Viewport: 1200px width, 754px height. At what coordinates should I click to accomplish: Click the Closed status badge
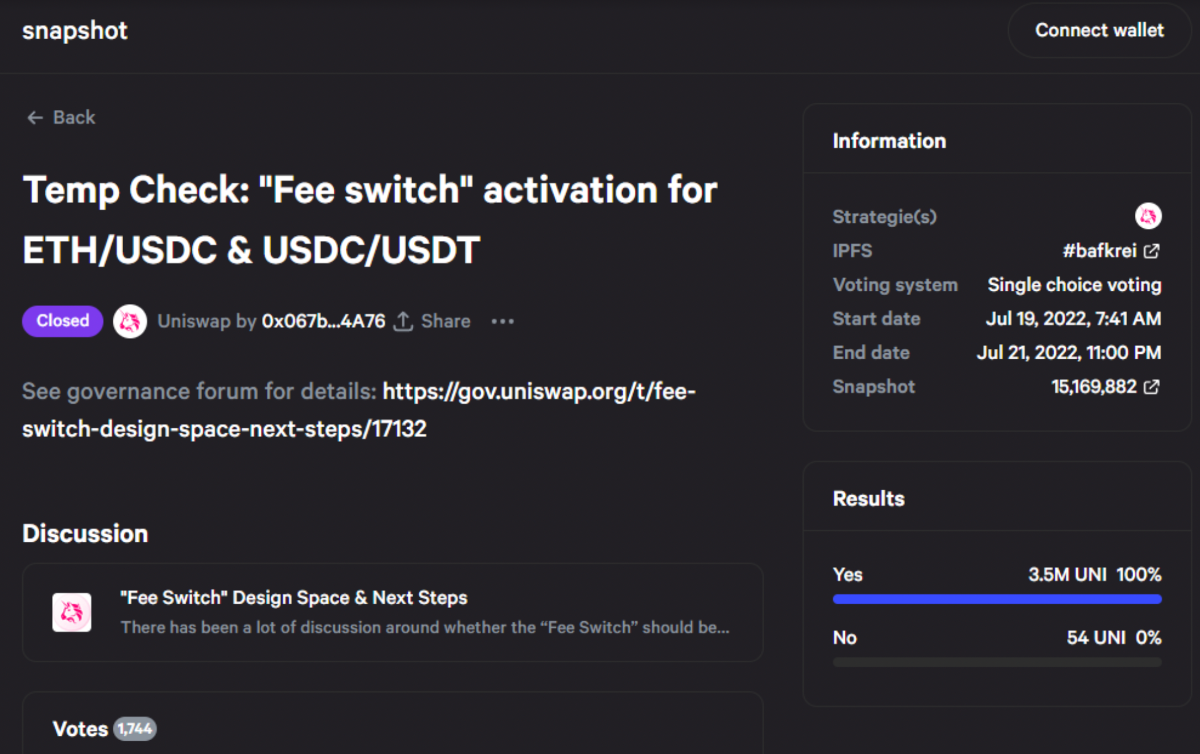click(63, 321)
